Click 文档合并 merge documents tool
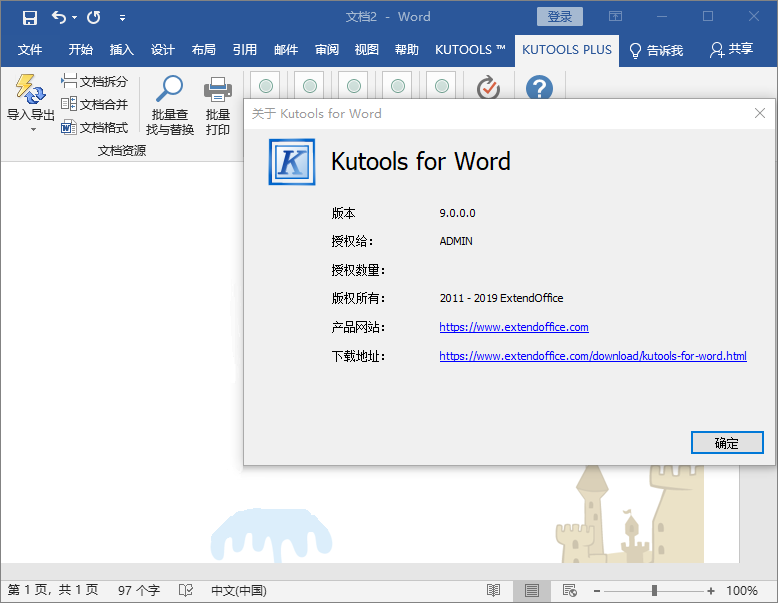Viewport: 778px width, 603px height. (94, 104)
